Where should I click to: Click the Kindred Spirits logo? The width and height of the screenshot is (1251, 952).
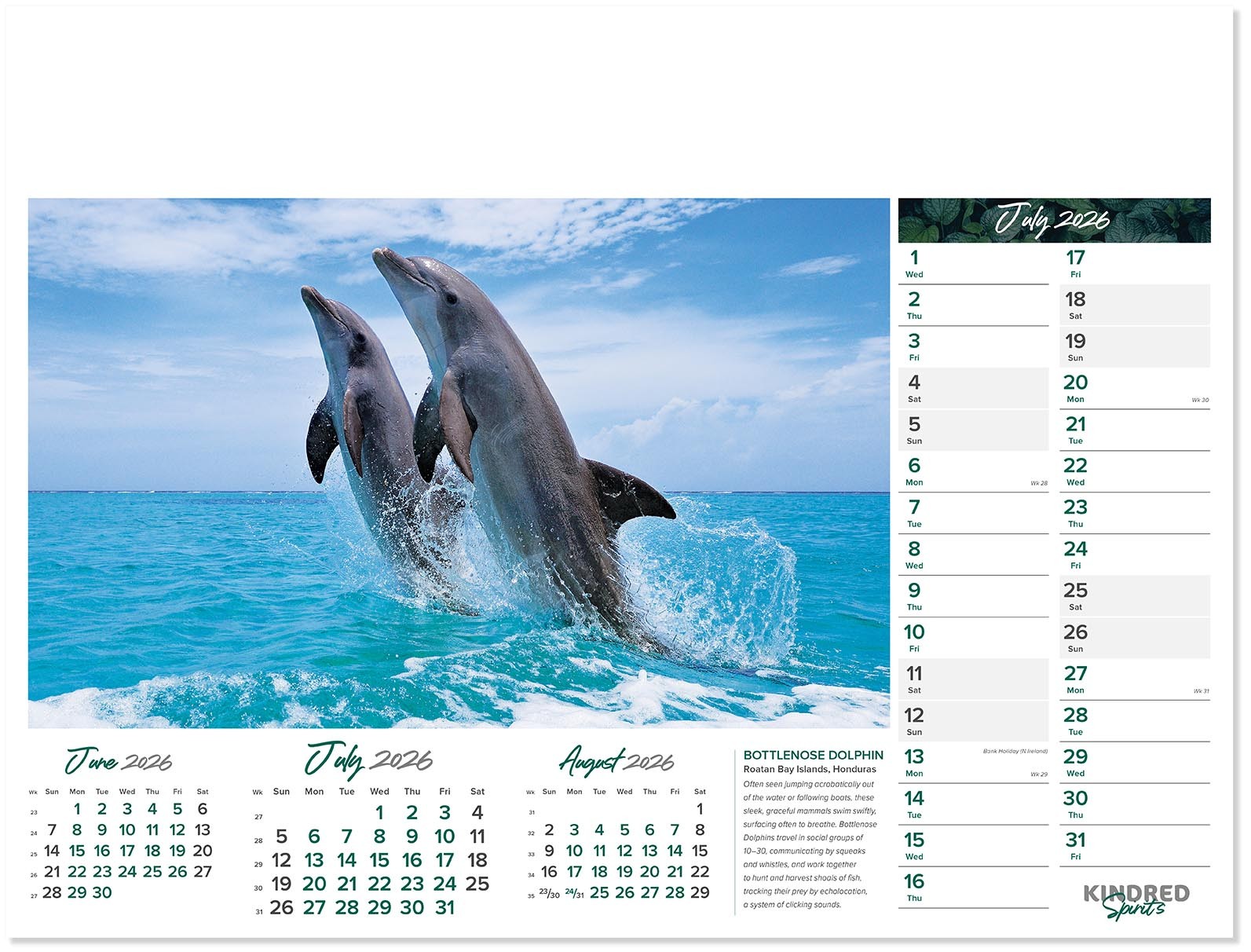coord(1135,900)
